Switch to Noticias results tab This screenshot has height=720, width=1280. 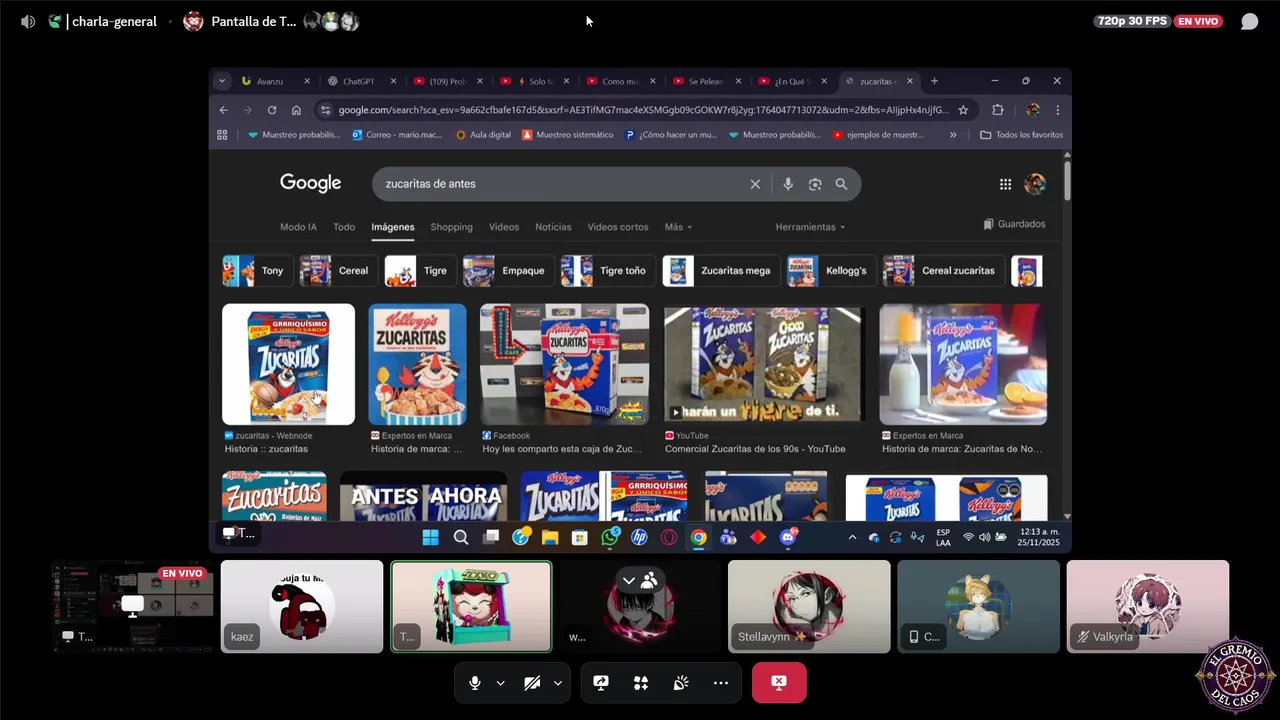coord(553,227)
